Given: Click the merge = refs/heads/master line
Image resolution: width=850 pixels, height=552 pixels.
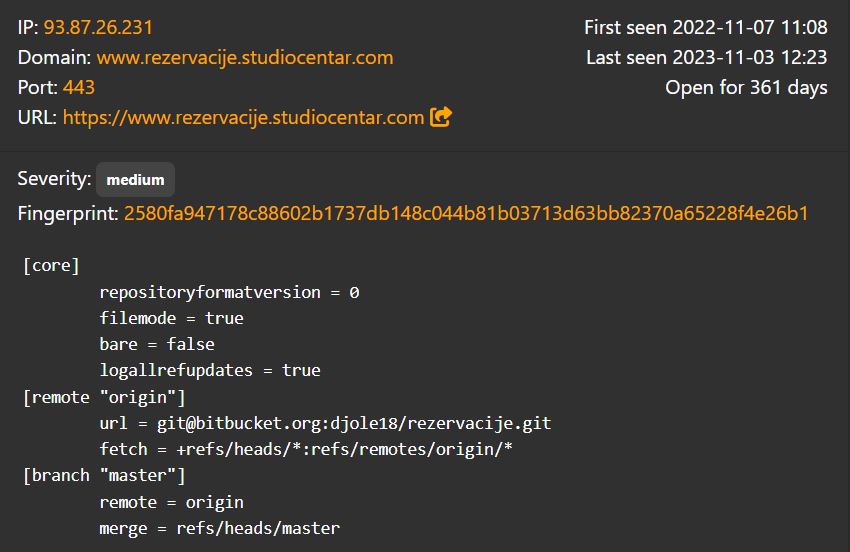Looking at the screenshot, I should (220, 528).
